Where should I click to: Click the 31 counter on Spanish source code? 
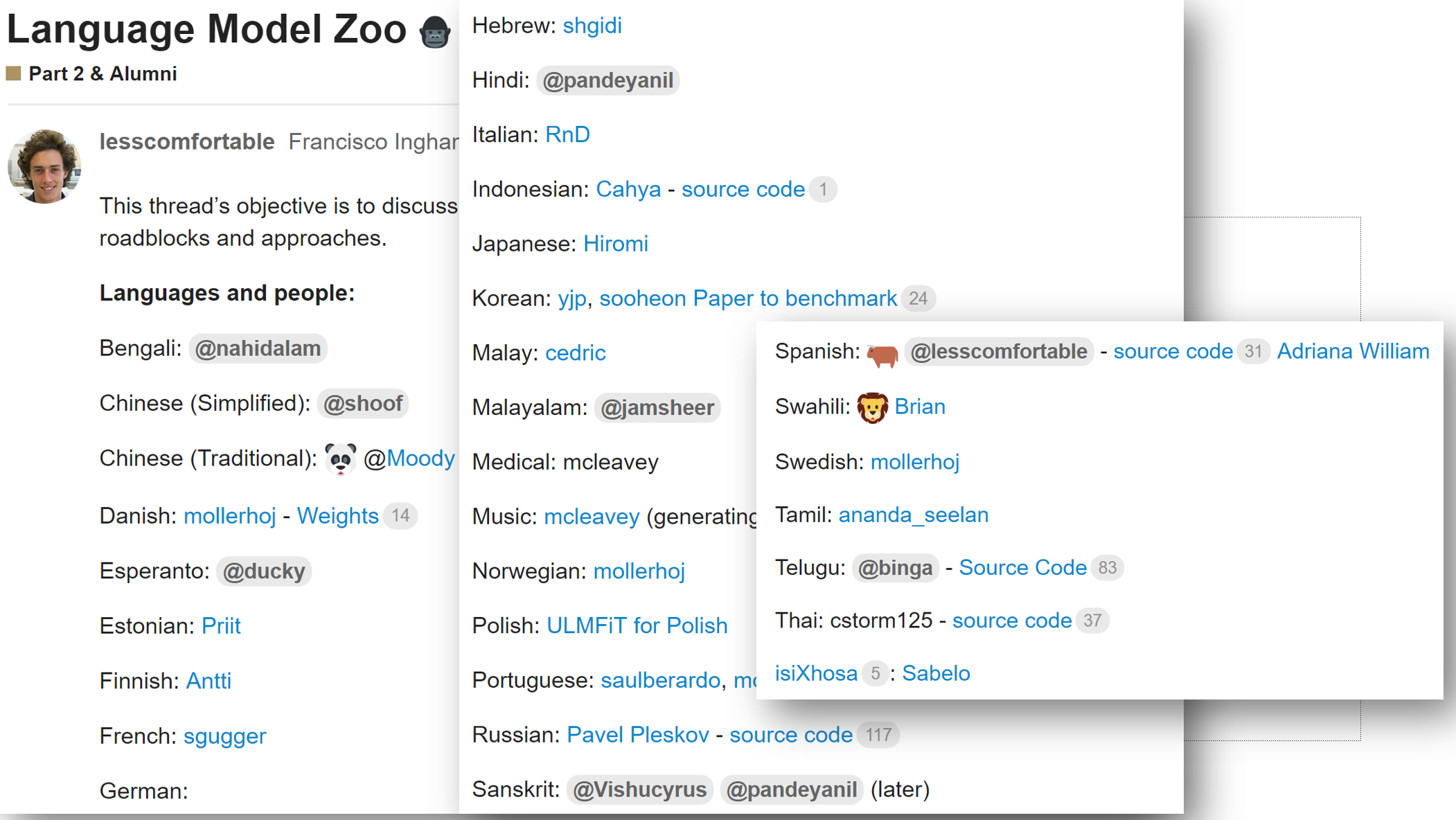coord(1253,351)
